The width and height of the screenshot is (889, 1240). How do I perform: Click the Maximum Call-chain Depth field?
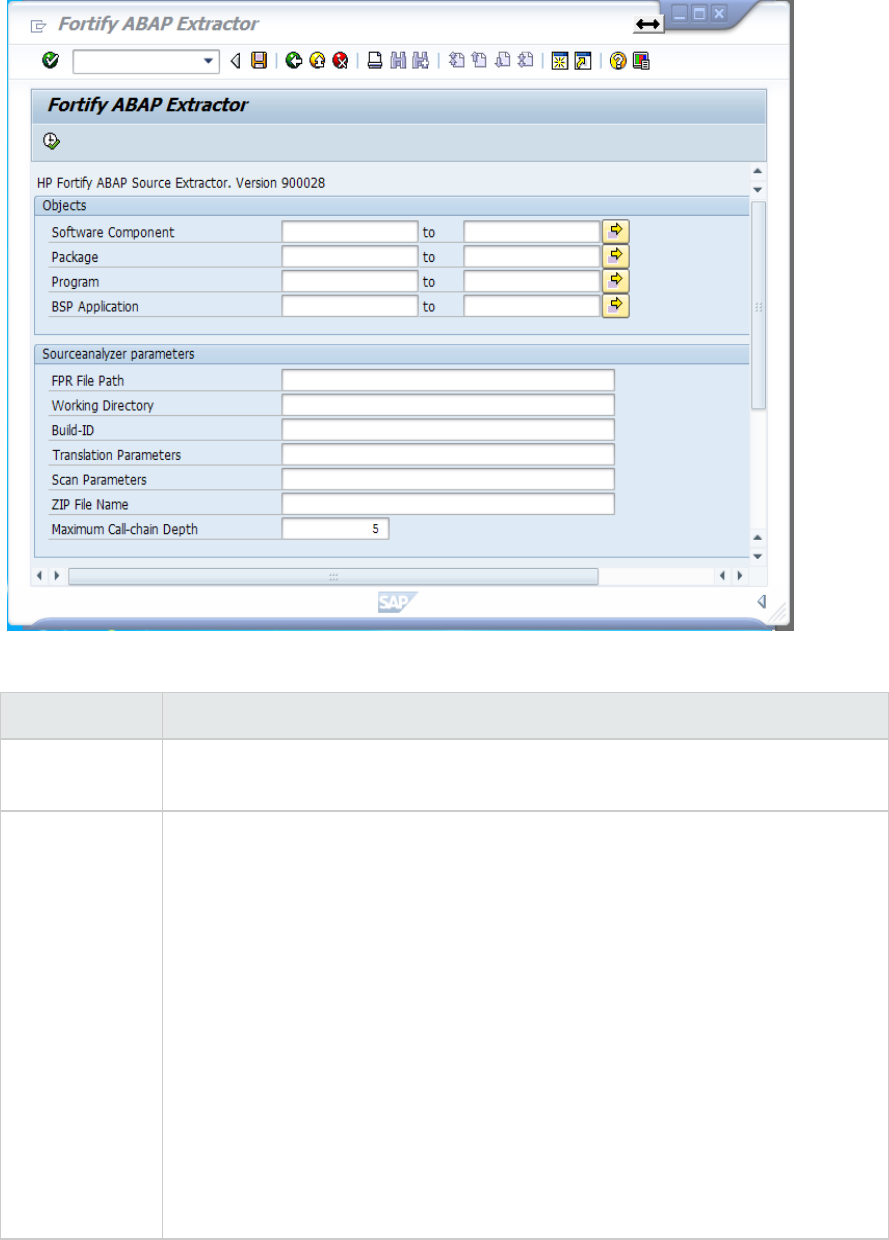click(335, 529)
